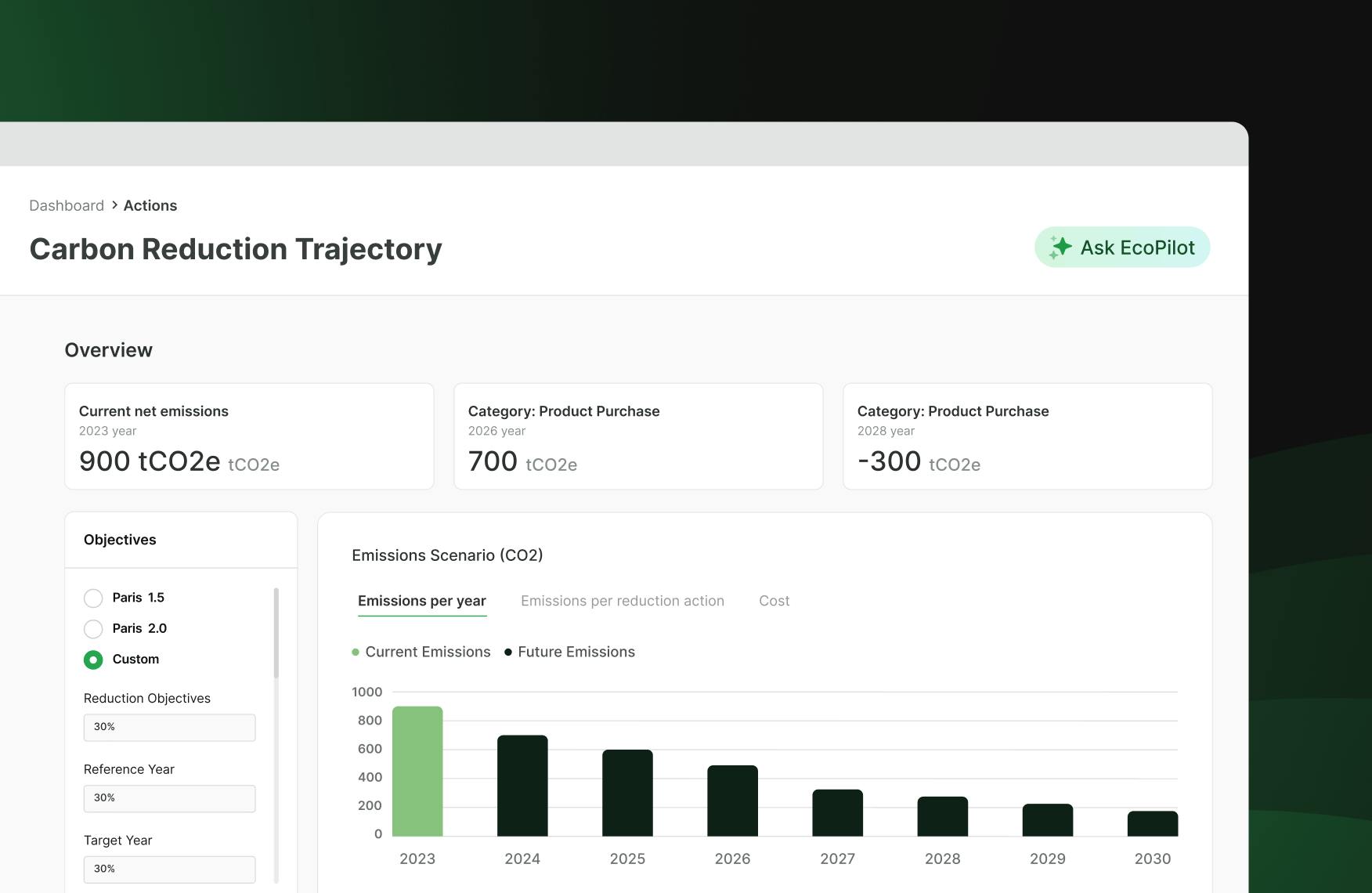This screenshot has width=1372, height=893.
Task: Click the 2023 current emissions bar
Action: (417, 771)
